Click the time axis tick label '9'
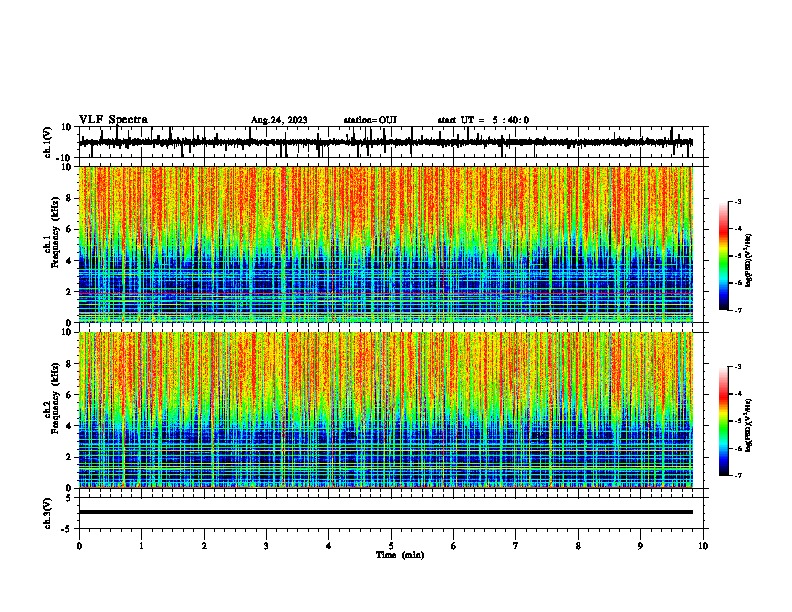Viewport: 792px width, 612px height. click(640, 546)
